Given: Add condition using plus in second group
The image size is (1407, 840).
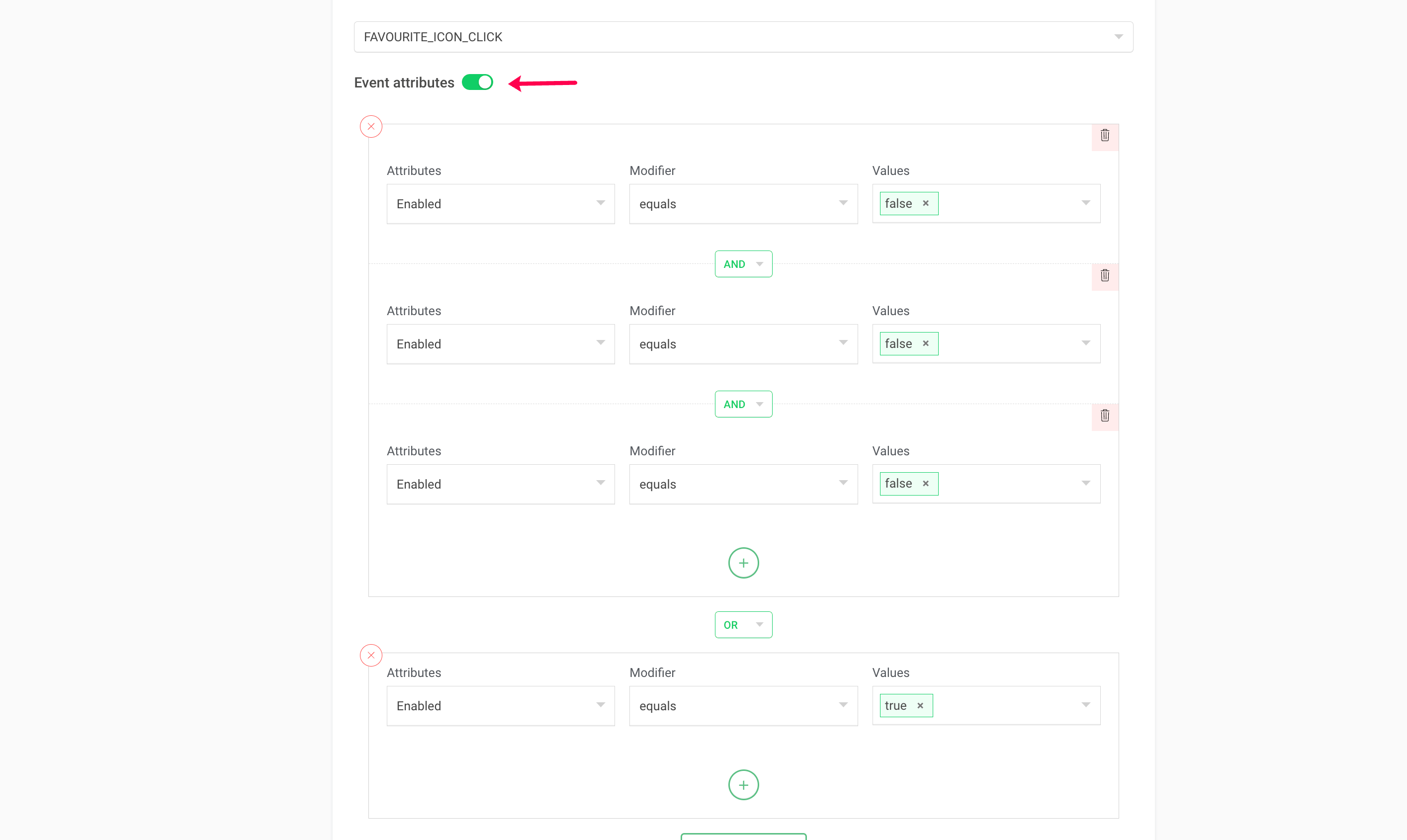Looking at the screenshot, I should [x=743, y=784].
